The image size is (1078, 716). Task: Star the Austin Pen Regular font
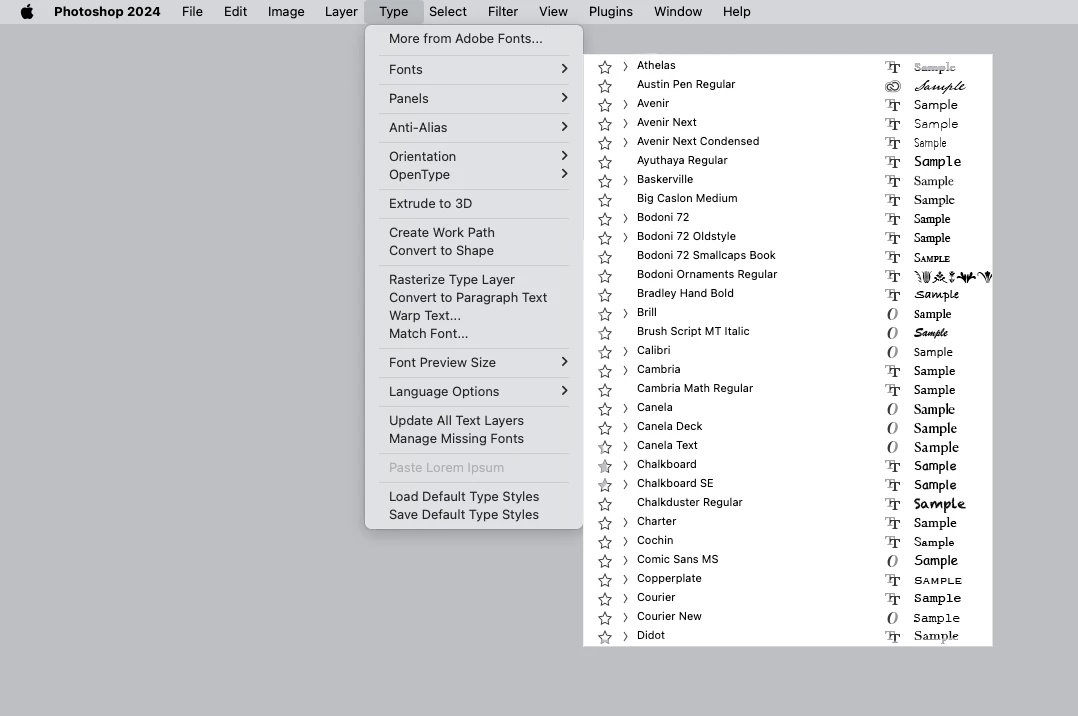(x=605, y=86)
